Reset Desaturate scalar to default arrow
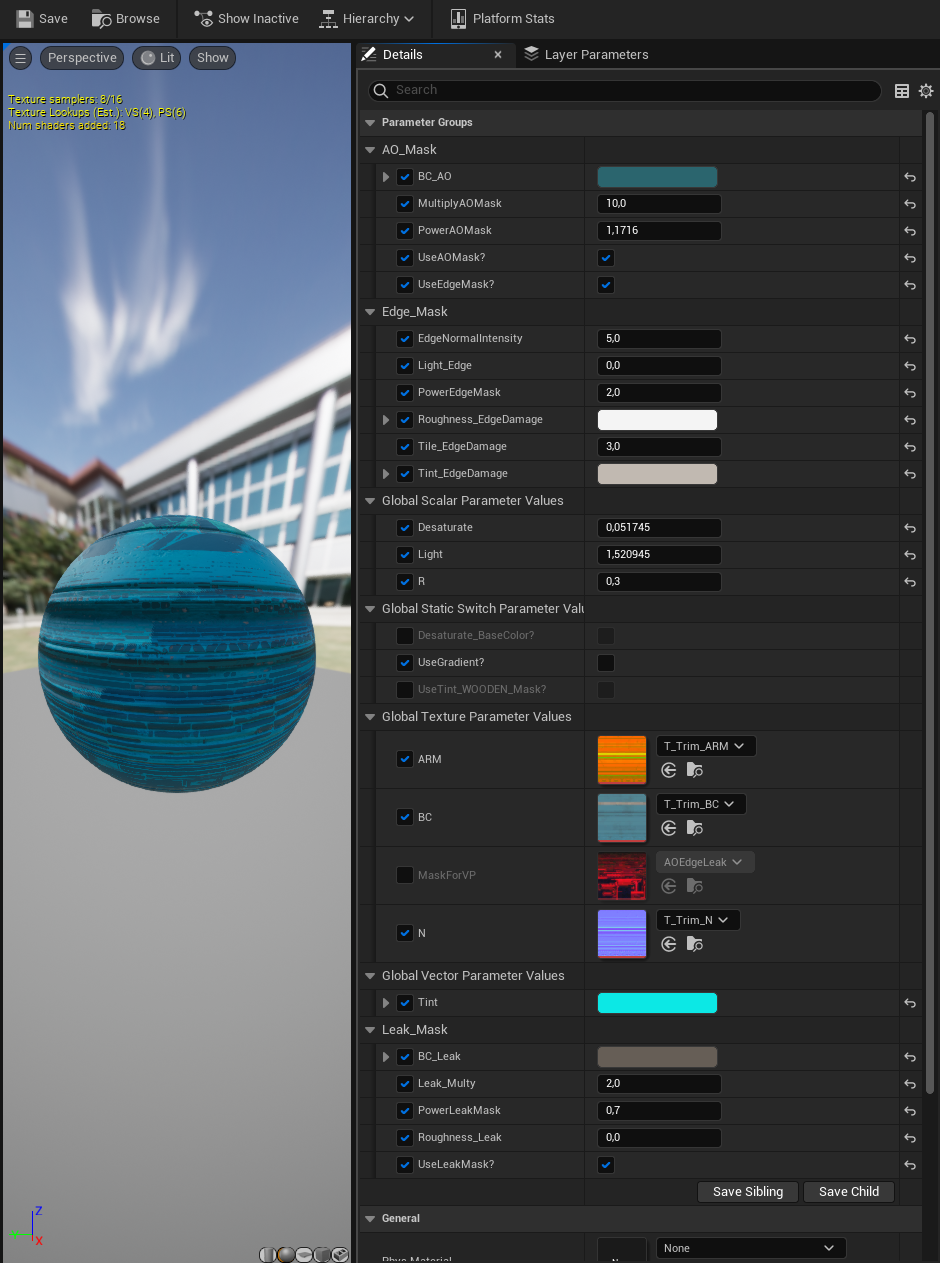940x1263 pixels. pyautogui.click(x=910, y=528)
